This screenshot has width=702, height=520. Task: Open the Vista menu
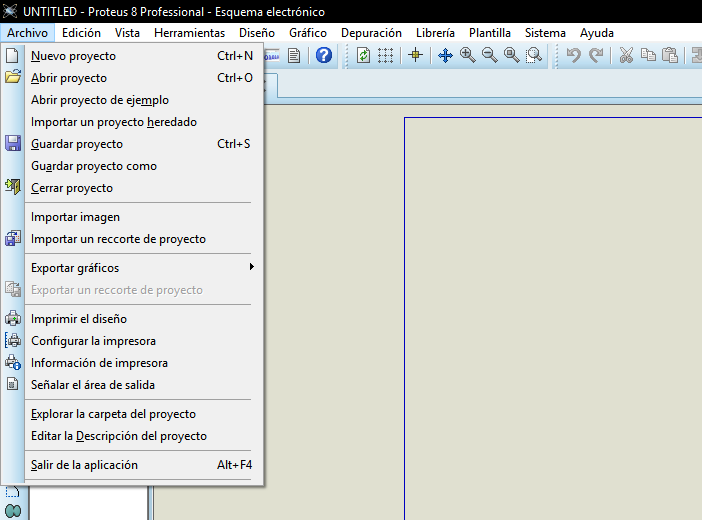tap(127, 33)
